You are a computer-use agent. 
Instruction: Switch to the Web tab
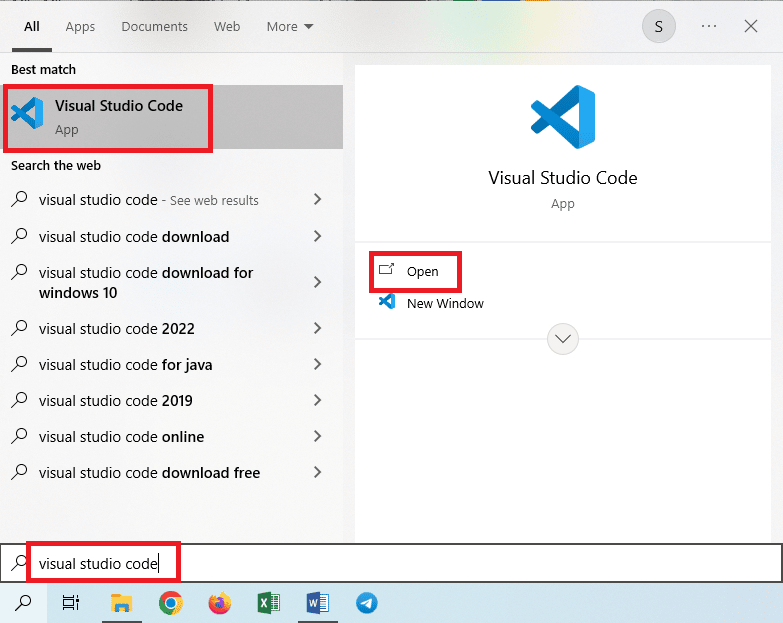(x=227, y=26)
